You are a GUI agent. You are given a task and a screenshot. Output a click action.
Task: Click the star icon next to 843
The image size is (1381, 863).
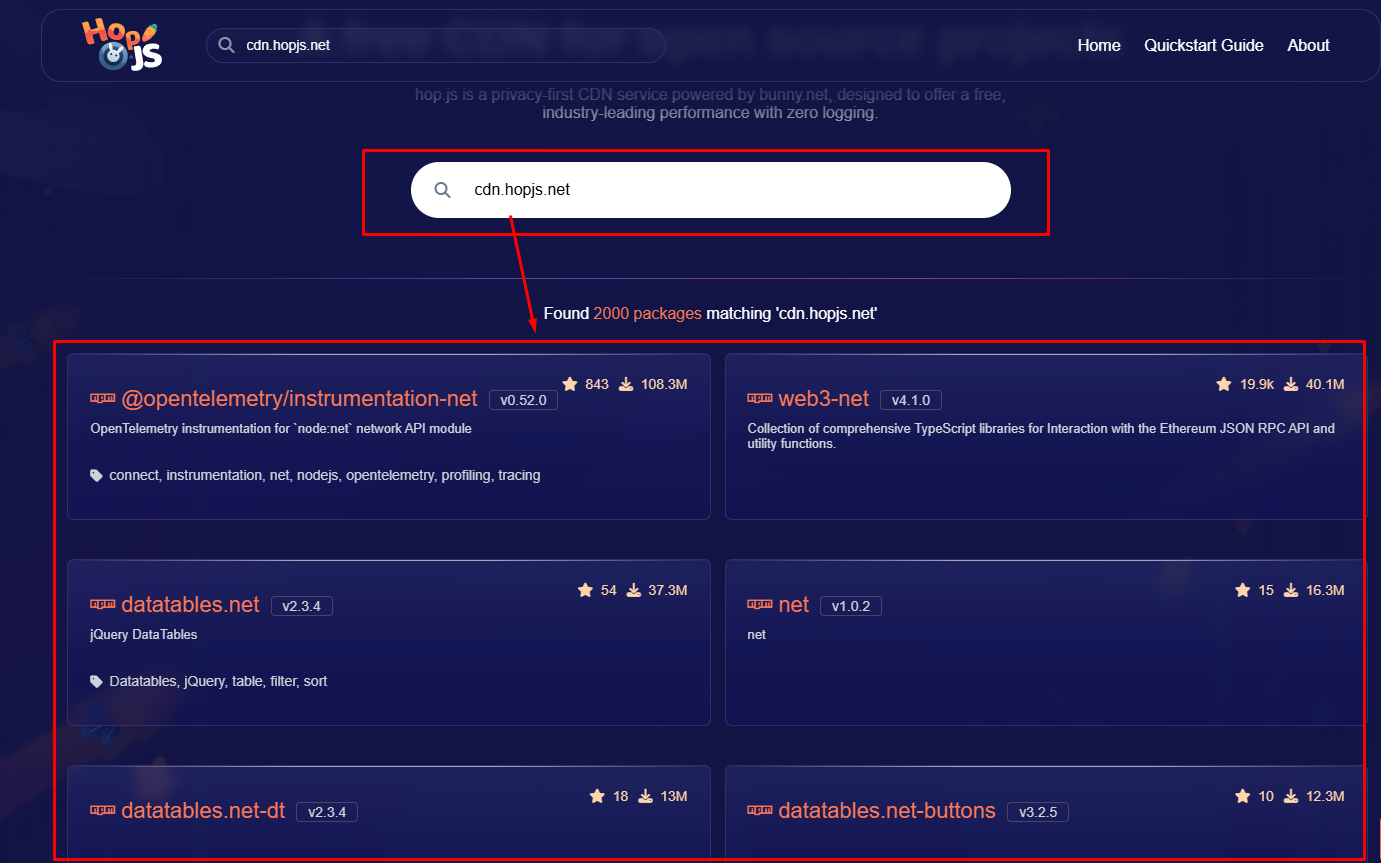(570, 384)
